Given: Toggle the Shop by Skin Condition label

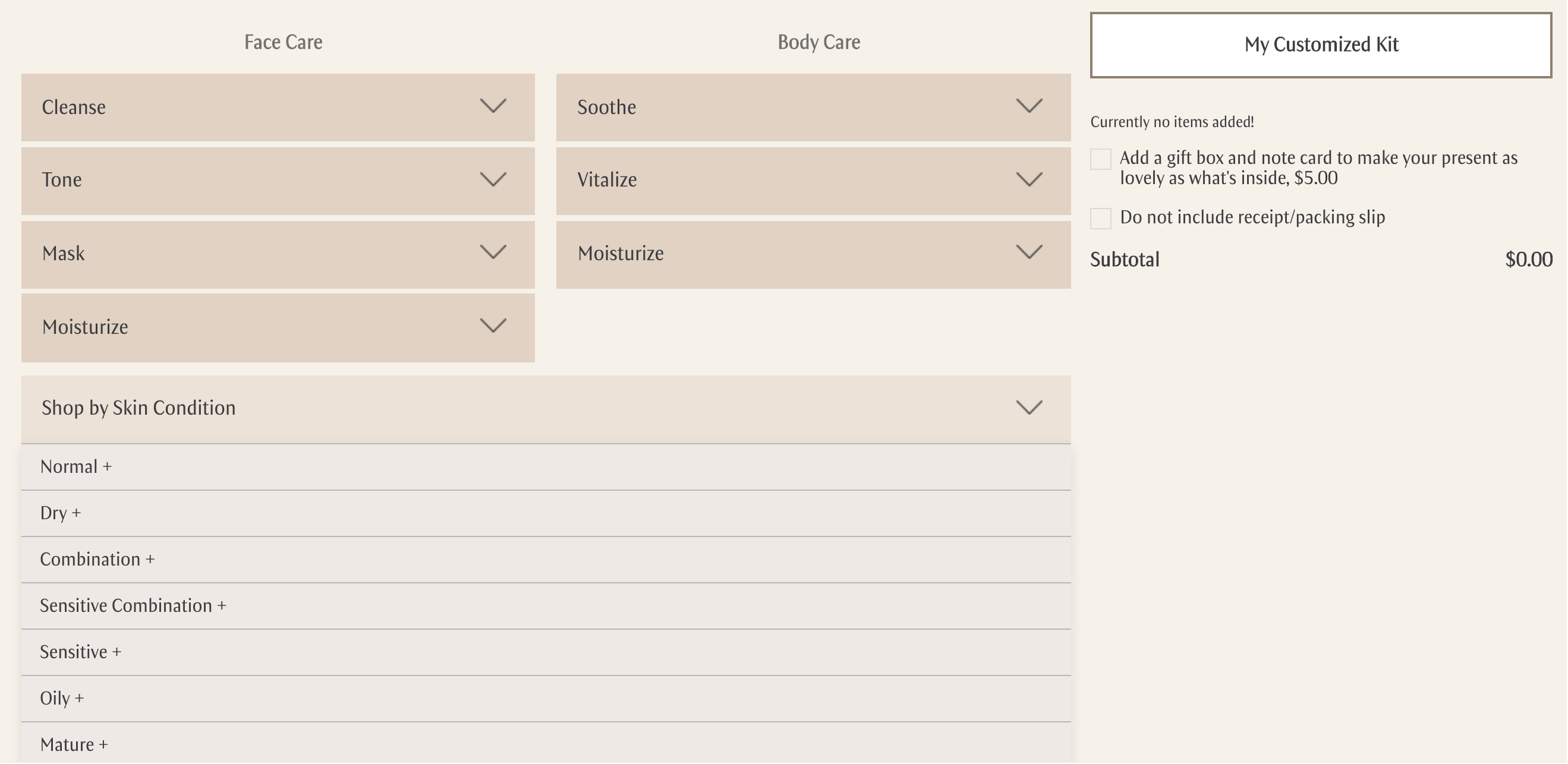Looking at the screenshot, I should 138,408.
